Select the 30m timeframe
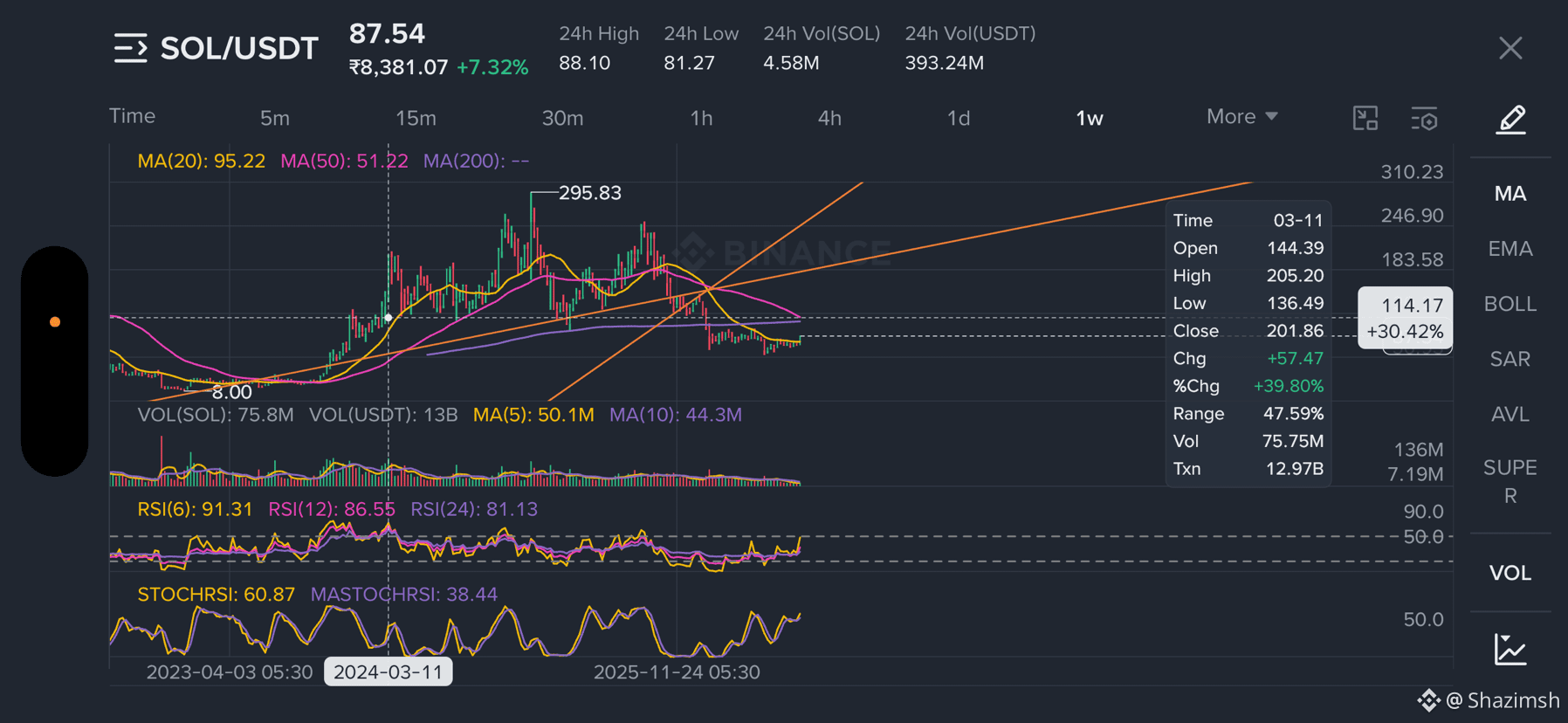This screenshot has height=723, width=1568. 562,118
